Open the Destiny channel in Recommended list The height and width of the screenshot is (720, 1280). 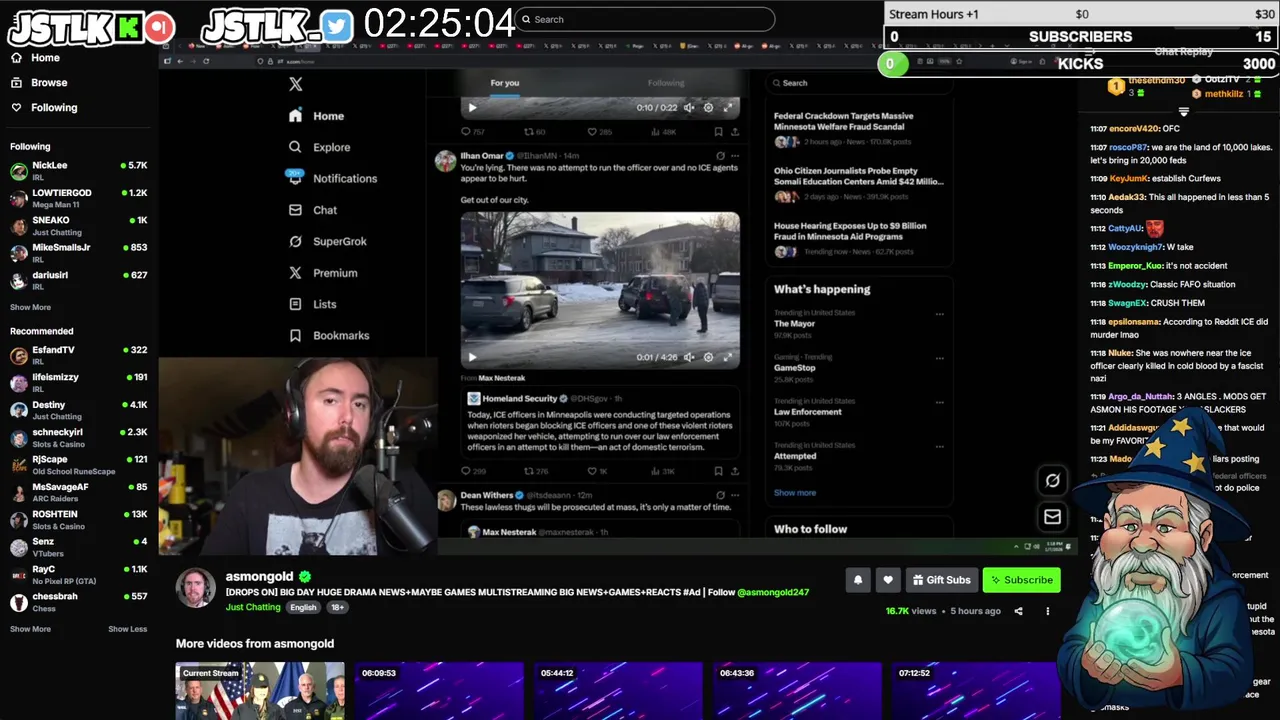pyautogui.click(x=78, y=410)
